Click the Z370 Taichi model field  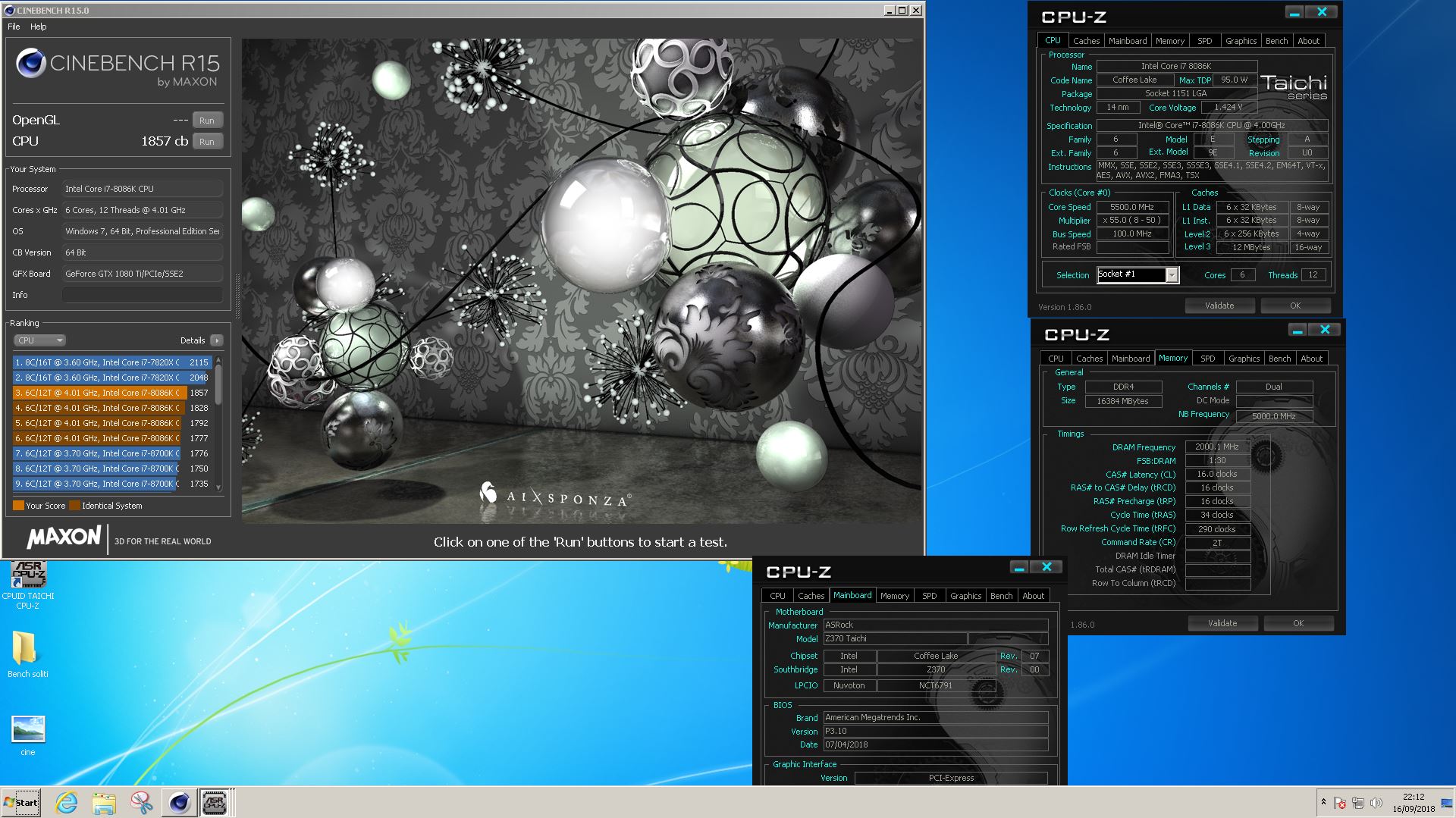(895, 639)
